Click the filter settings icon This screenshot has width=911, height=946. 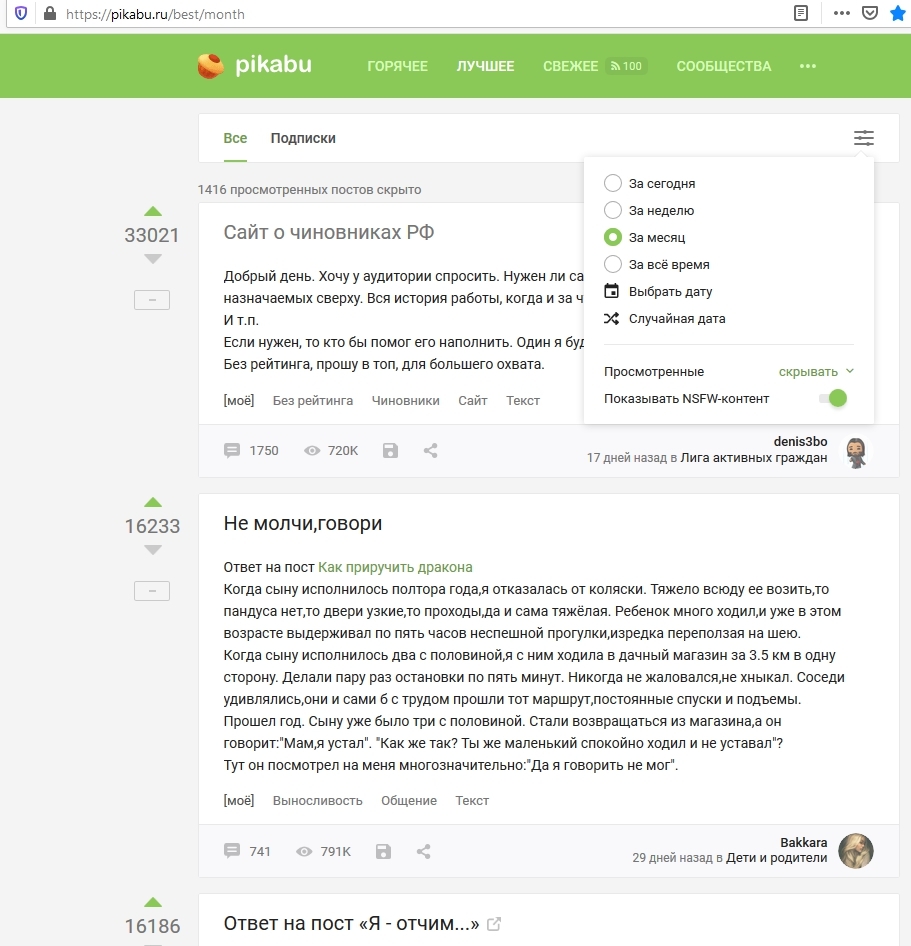[x=863, y=138]
